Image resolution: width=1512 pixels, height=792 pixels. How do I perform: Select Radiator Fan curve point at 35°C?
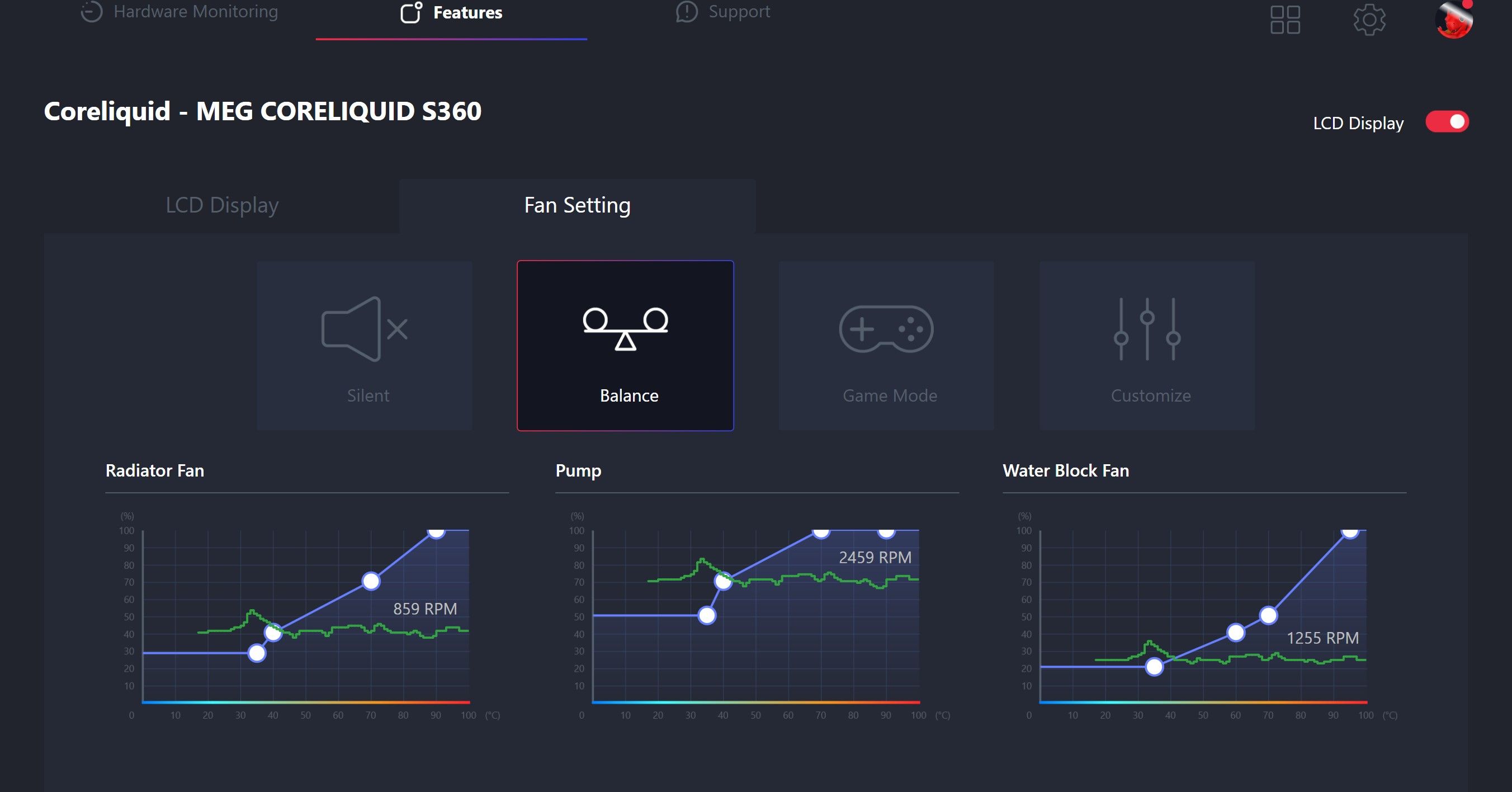257,653
